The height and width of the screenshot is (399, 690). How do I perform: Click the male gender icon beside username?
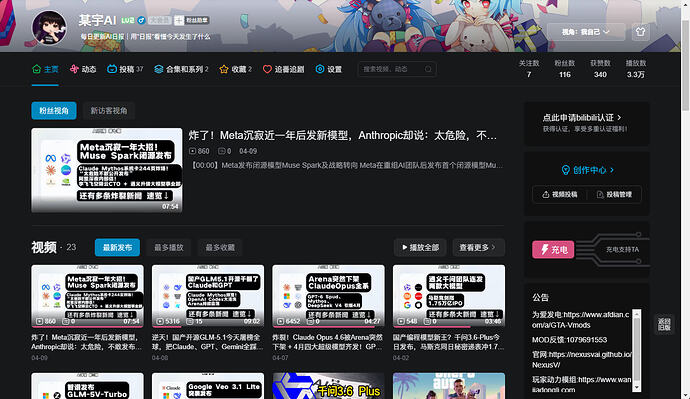pos(141,20)
